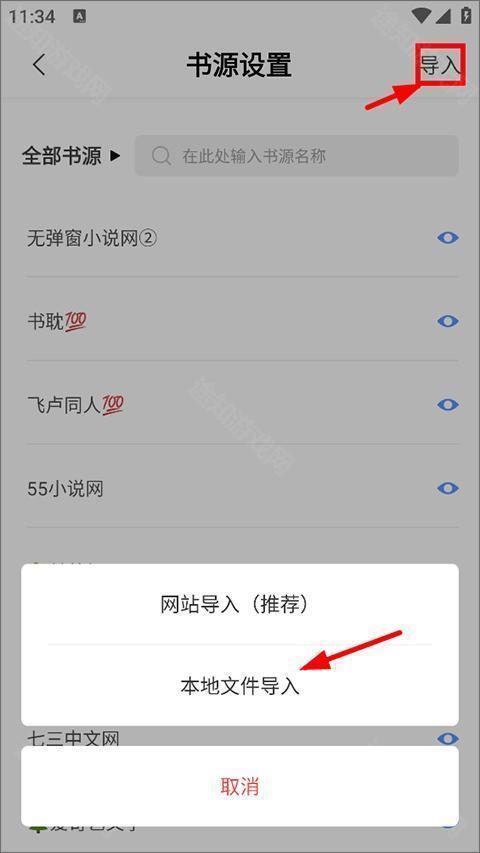Select 本地文件导入 option
This screenshot has width=480, height=853.
point(240,685)
